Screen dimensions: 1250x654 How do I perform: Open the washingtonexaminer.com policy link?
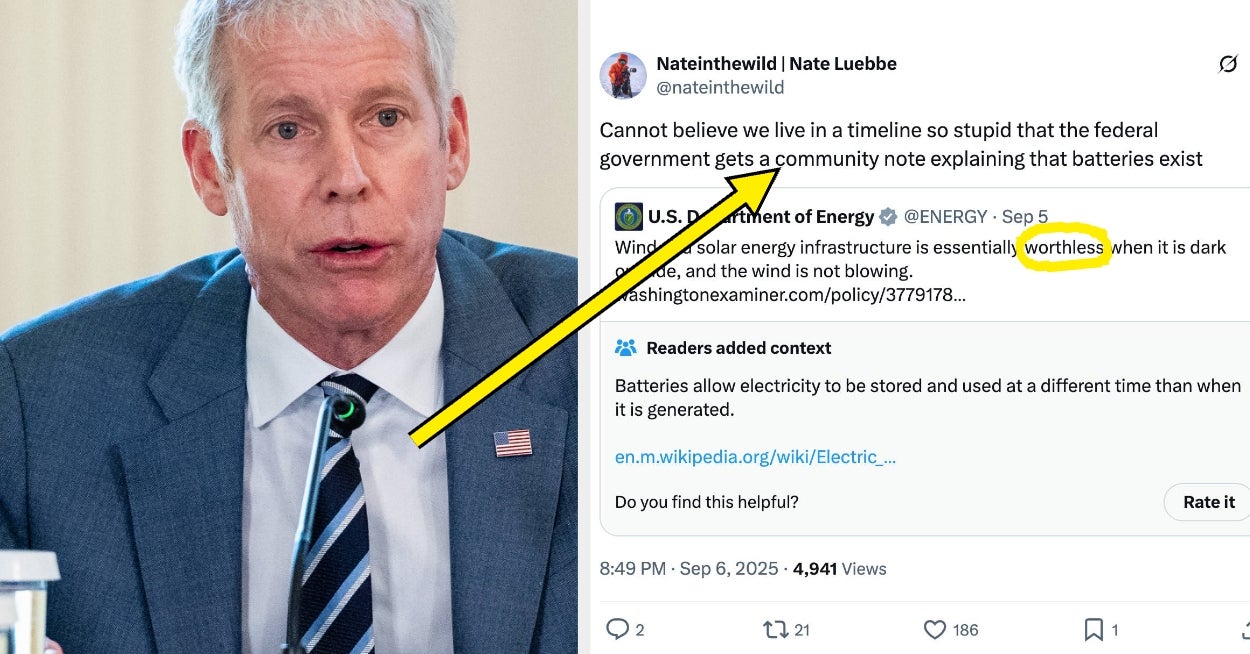[x=790, y=295]
